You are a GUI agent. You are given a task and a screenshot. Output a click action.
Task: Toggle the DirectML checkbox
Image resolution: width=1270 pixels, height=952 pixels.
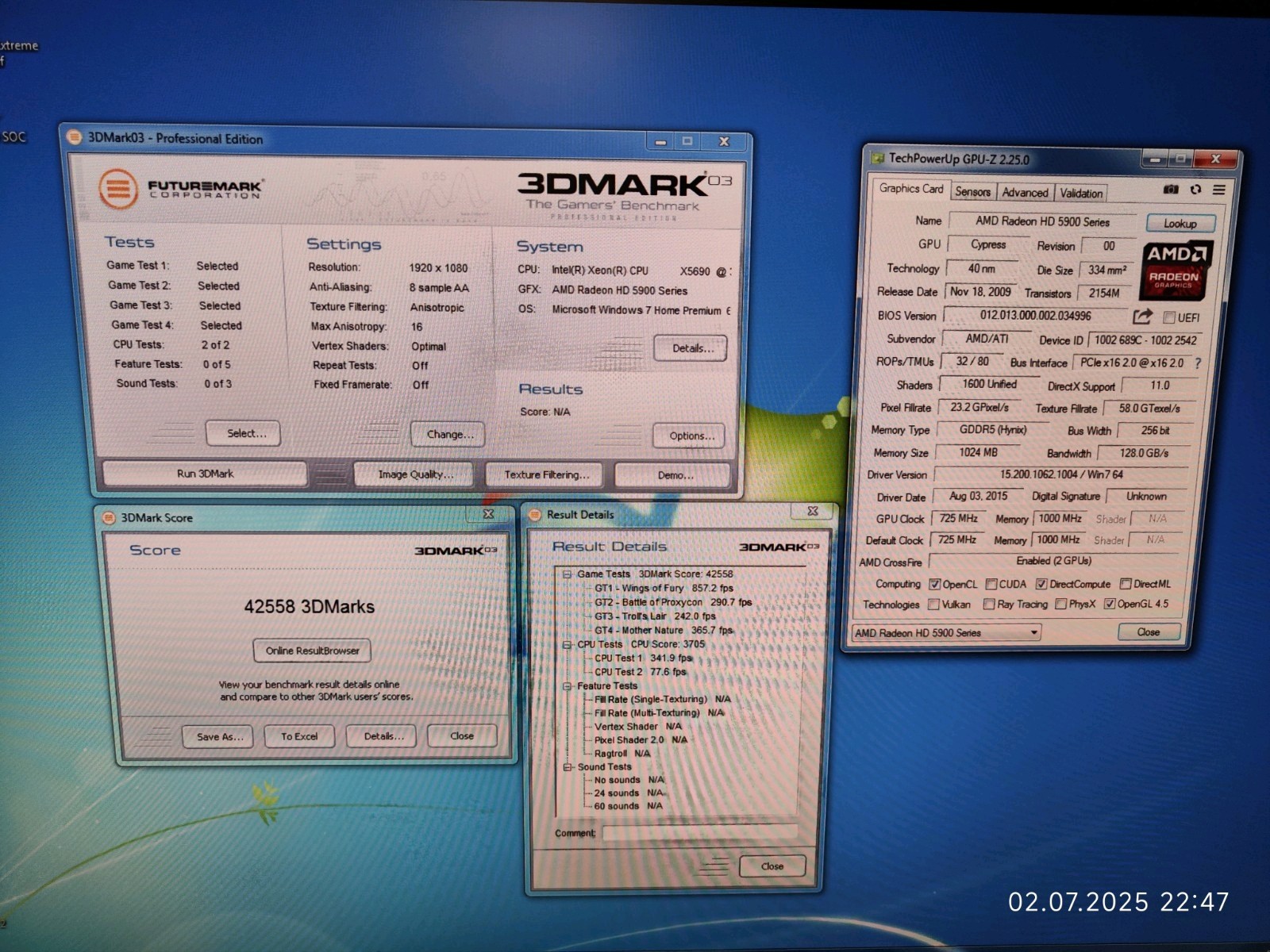point(1126,584)
